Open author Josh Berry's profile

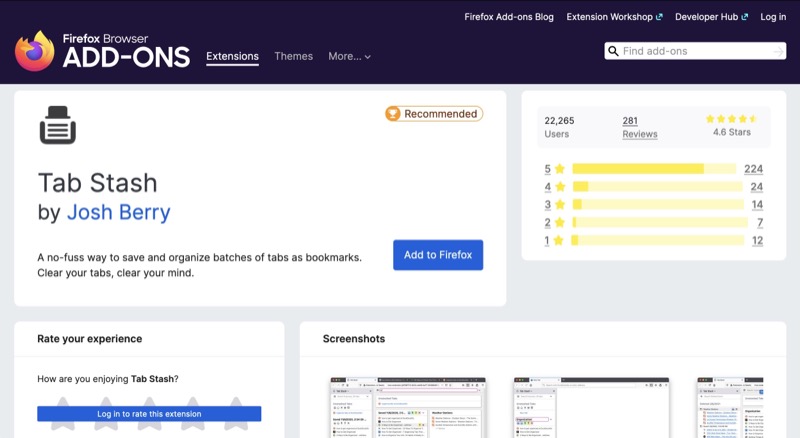coord(118,212)
